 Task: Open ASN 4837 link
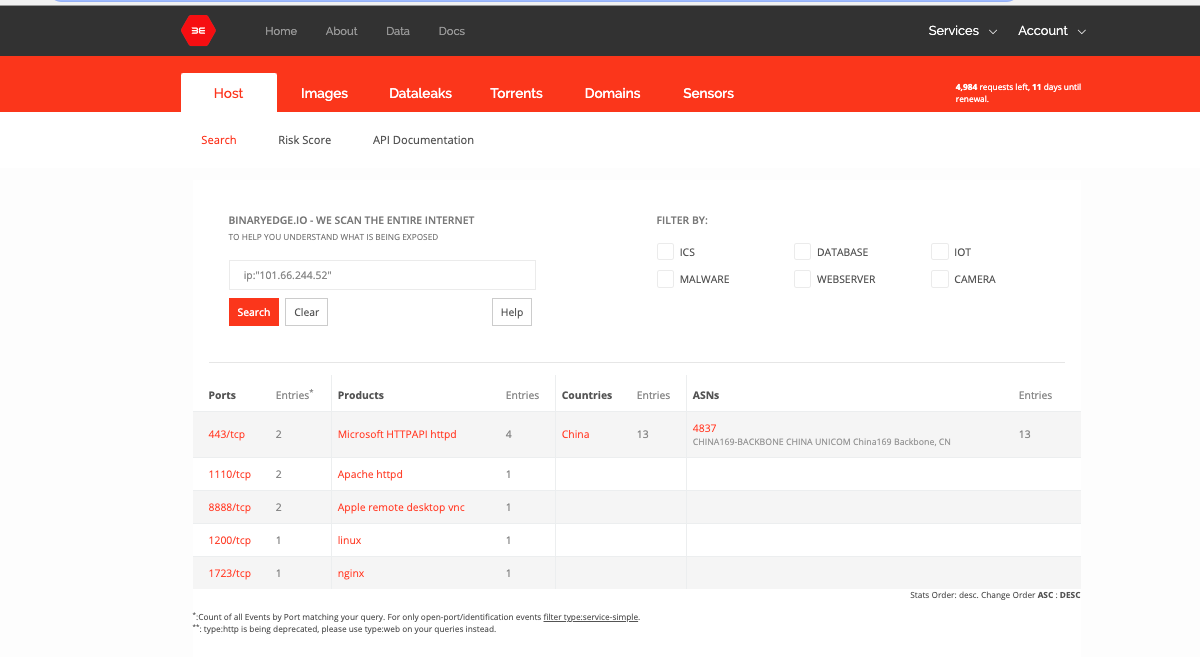coord(705,428)
